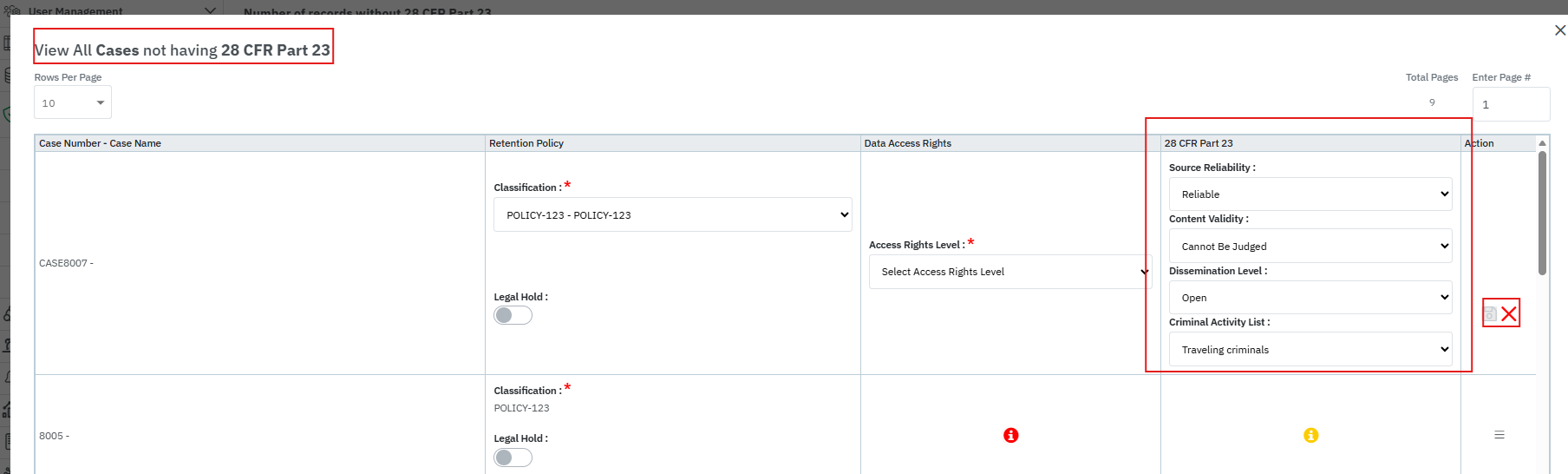Click the Enter Page # input field

point(1510,104)
